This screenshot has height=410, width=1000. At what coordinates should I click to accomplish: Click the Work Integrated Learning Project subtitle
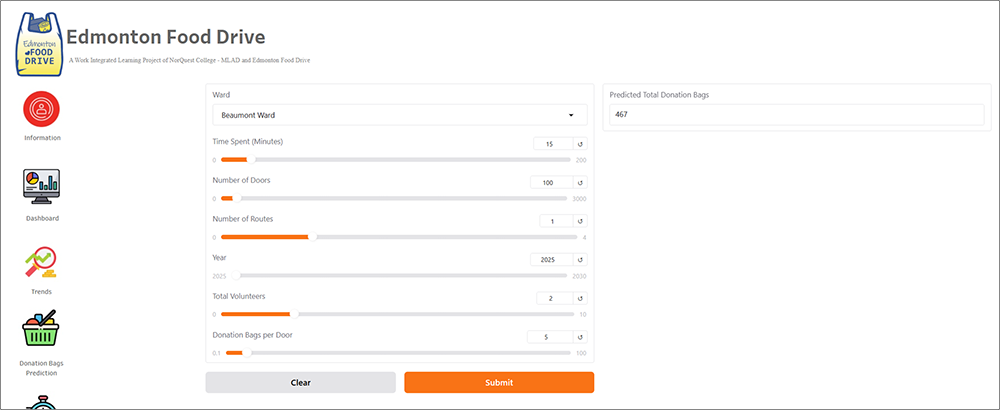click(189, 60)
